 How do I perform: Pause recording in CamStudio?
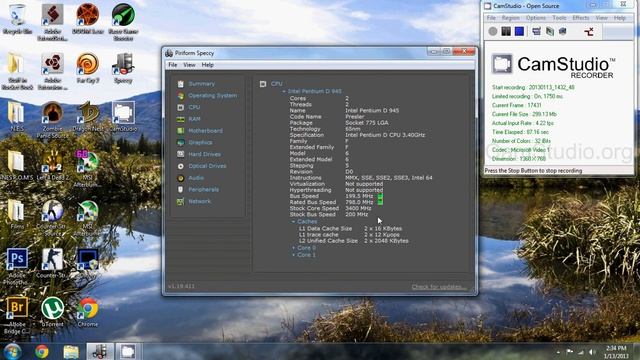tap(506, 31)
